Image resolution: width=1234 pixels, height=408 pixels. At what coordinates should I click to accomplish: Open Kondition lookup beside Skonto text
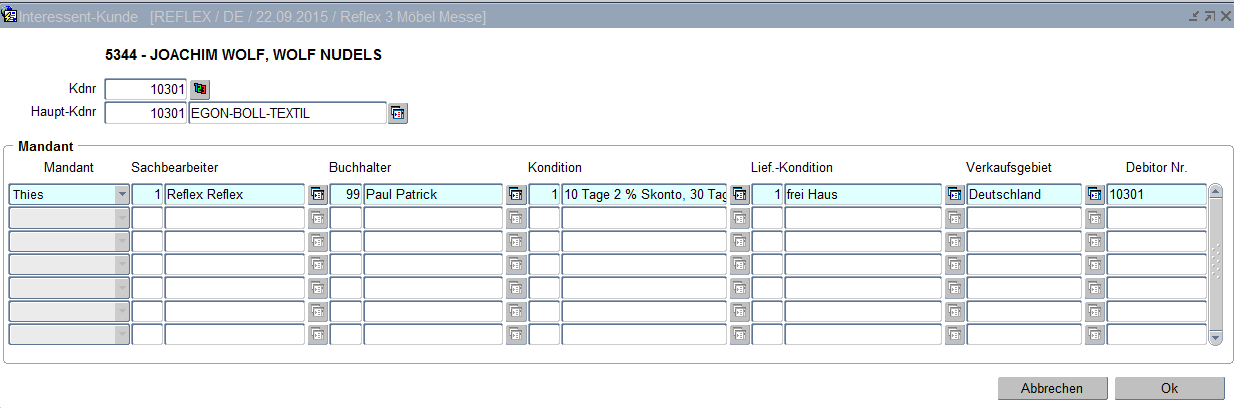740,194
